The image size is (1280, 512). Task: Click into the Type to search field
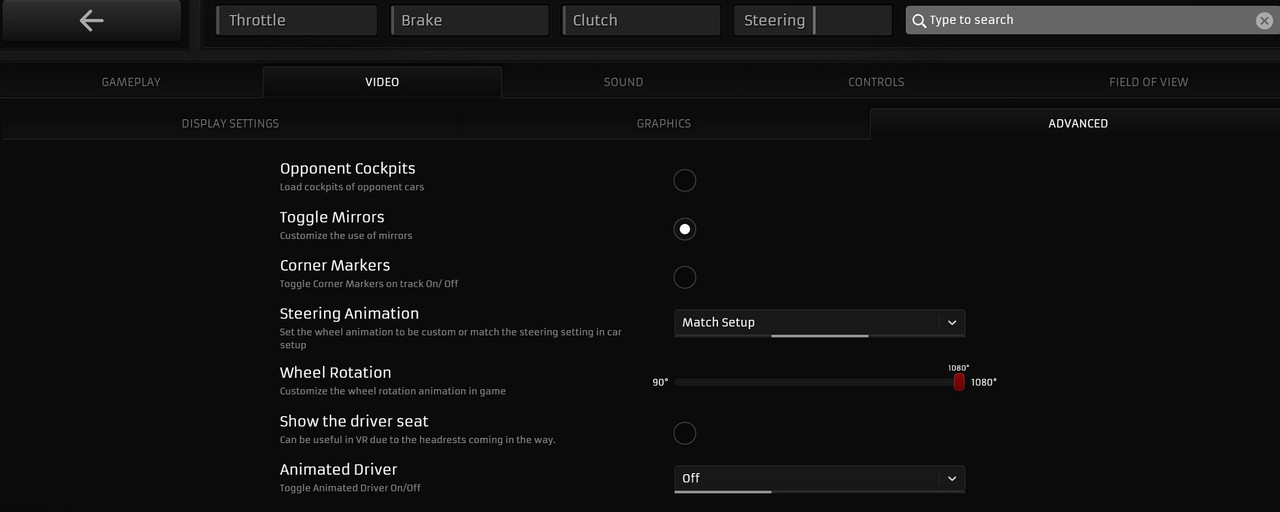point(1090,20)
